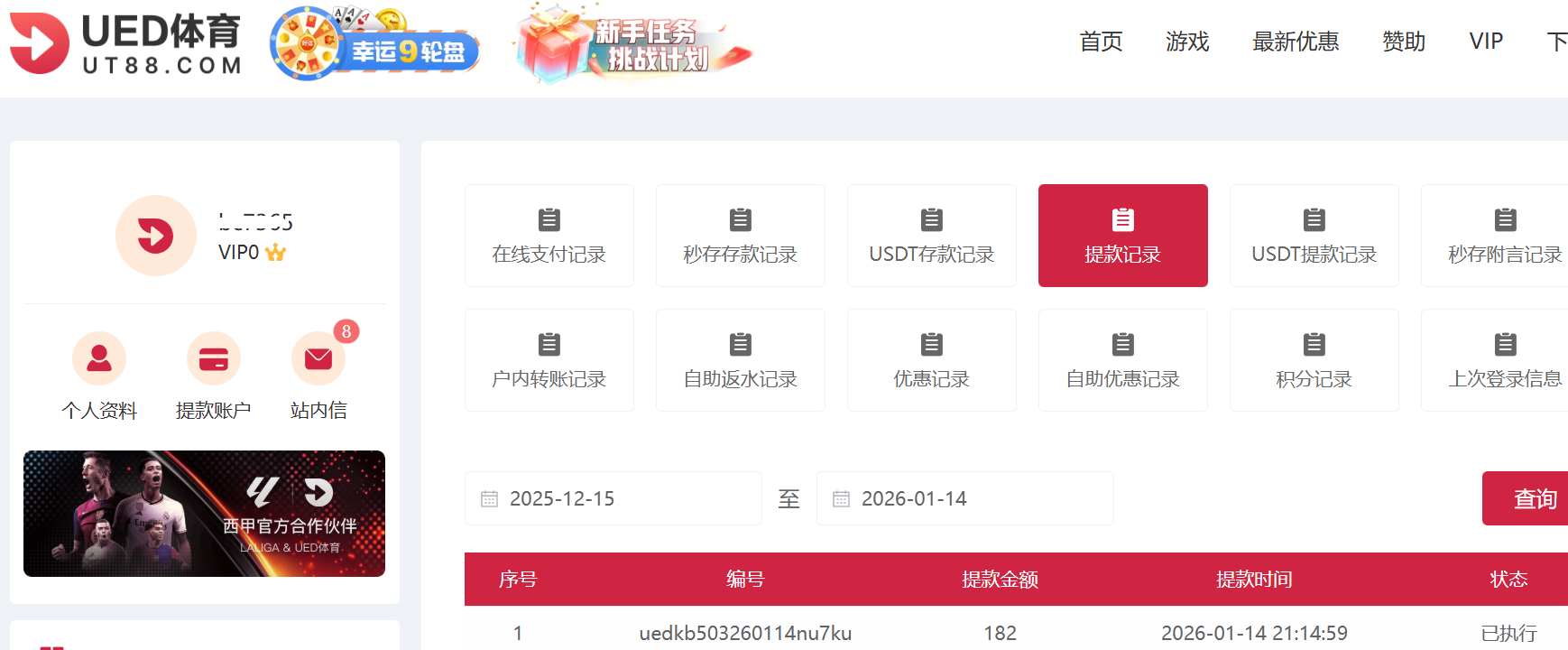
Task: Click the VIP0 level text
Action: [x=239, y=253]
